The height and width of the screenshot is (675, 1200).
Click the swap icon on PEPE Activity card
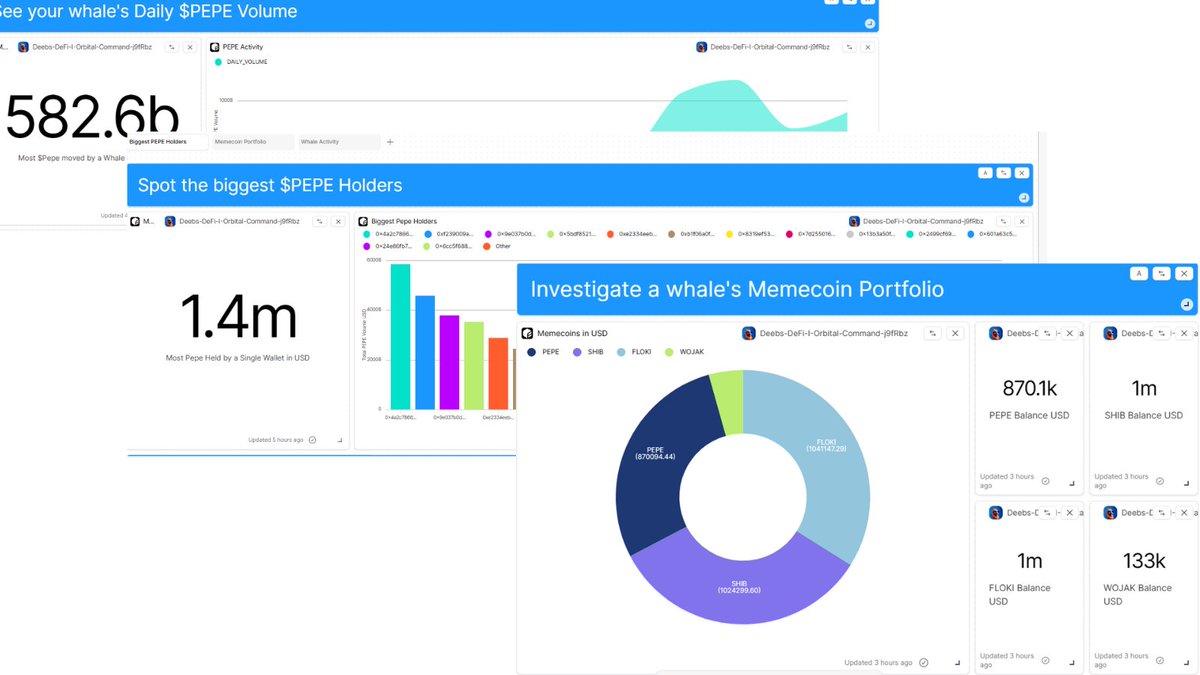(x=848, y=47)
